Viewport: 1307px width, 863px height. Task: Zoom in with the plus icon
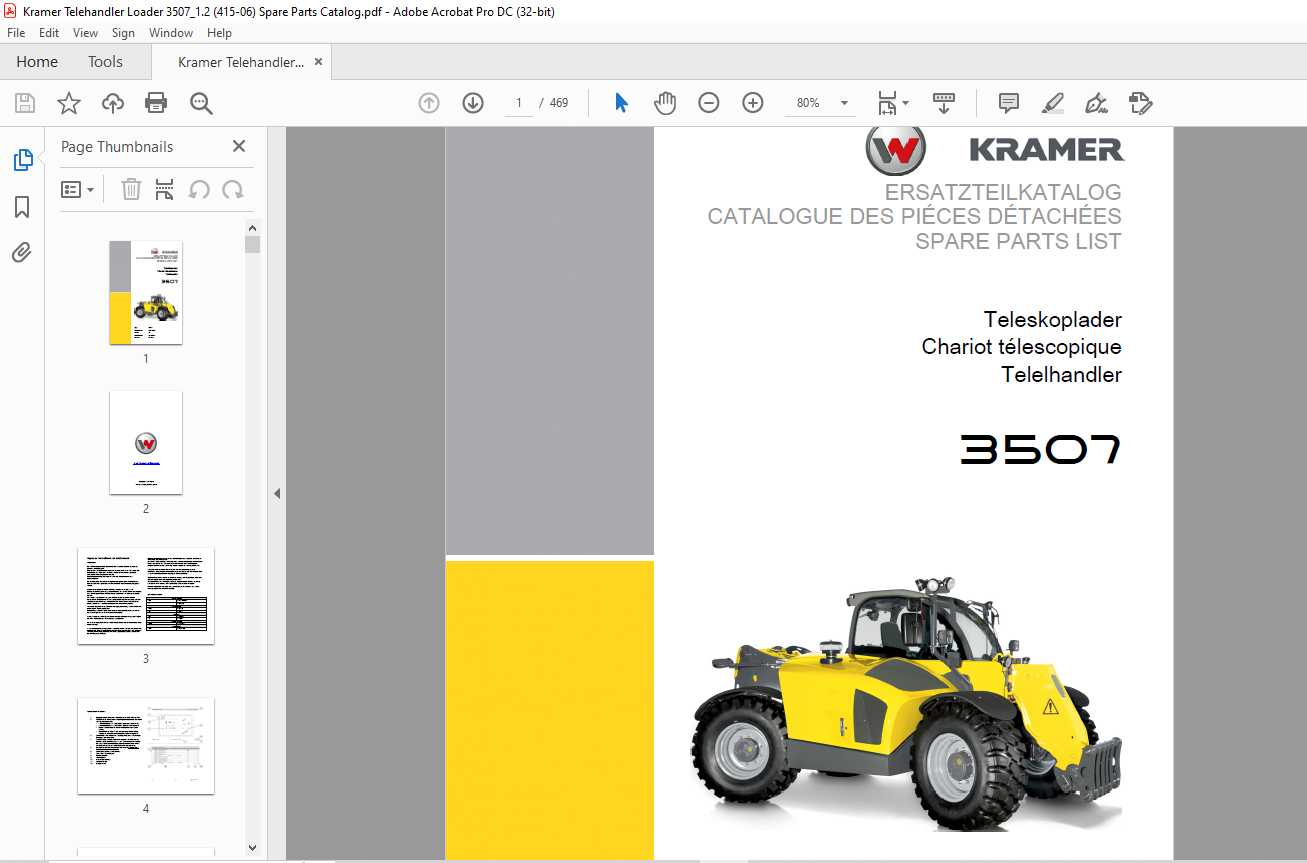coord(753,103)
